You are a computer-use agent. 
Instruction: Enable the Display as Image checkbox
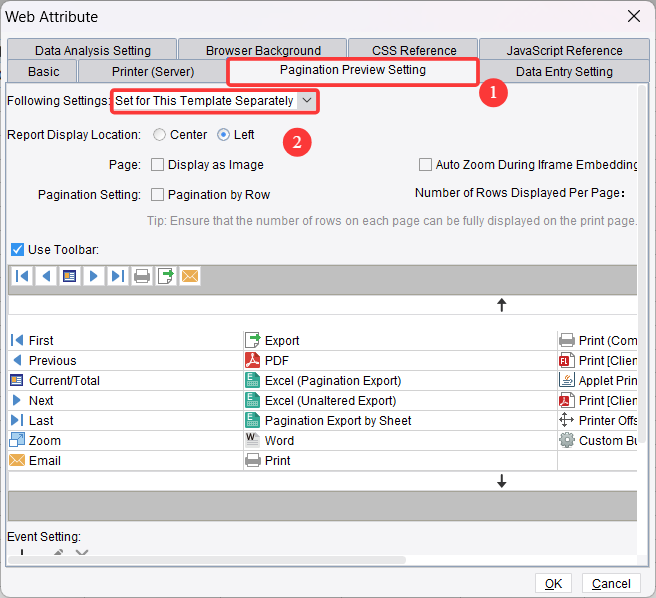157,164
